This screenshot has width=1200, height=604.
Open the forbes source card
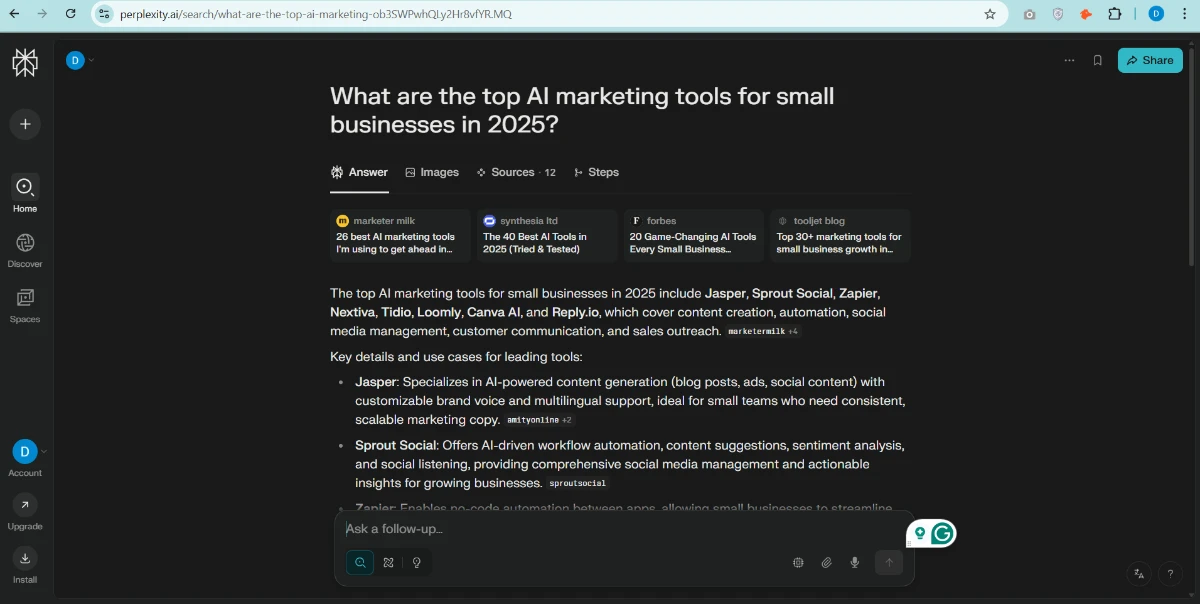694,236
